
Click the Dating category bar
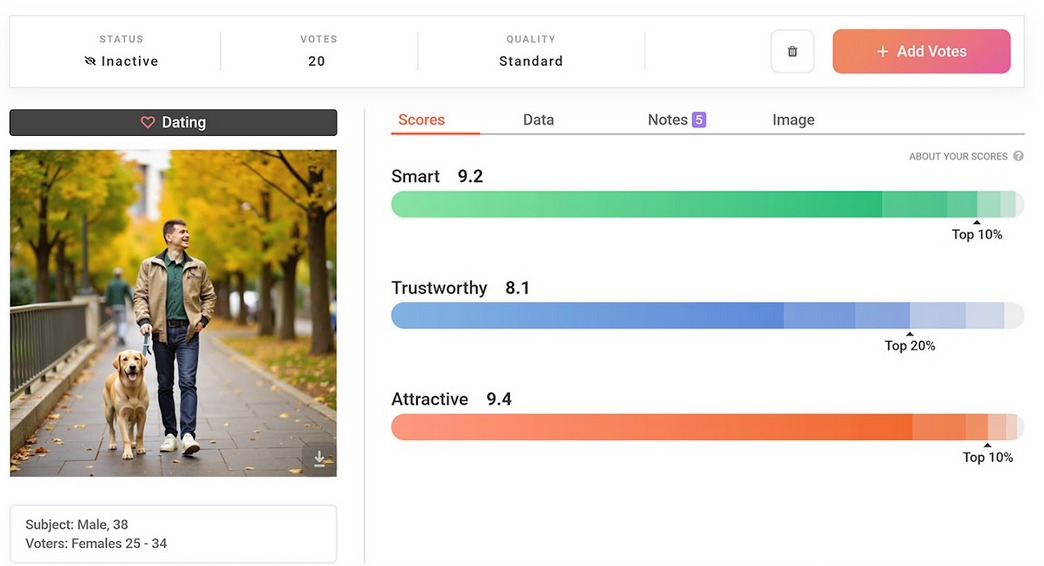click(x=173, y=123)
